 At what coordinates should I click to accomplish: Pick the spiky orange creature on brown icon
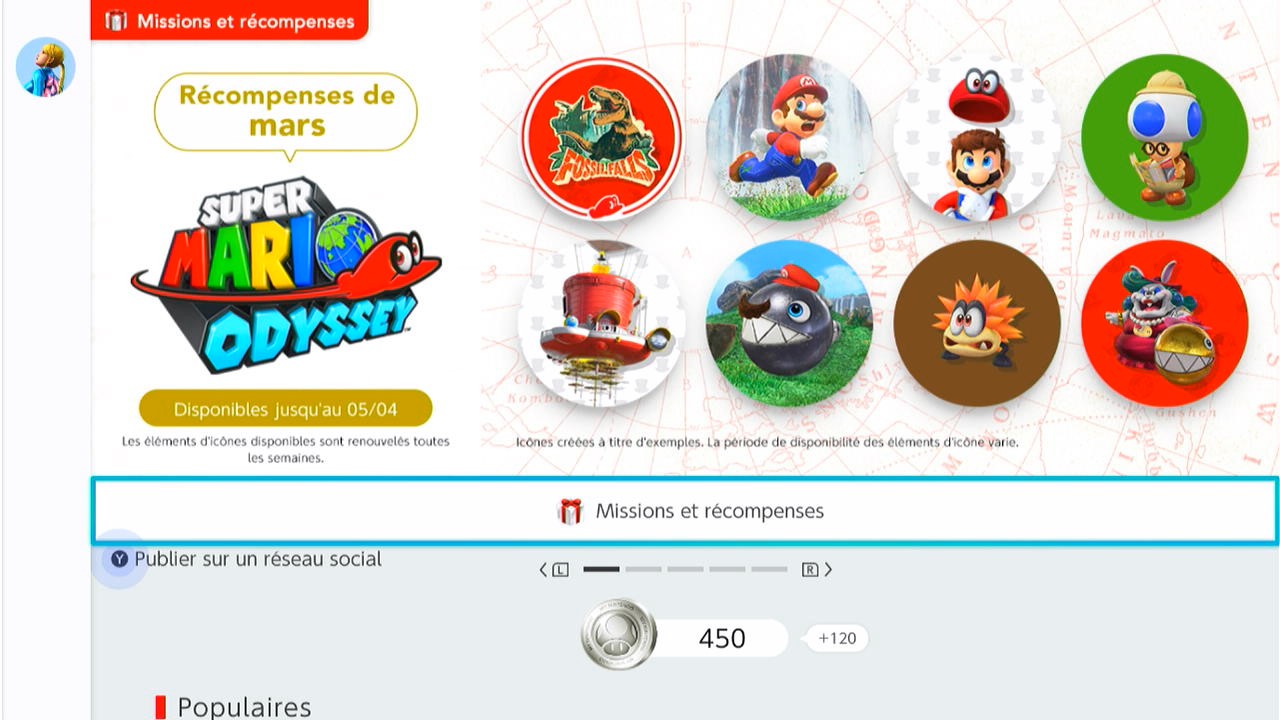pyautogui.click(x=977, y=323)
